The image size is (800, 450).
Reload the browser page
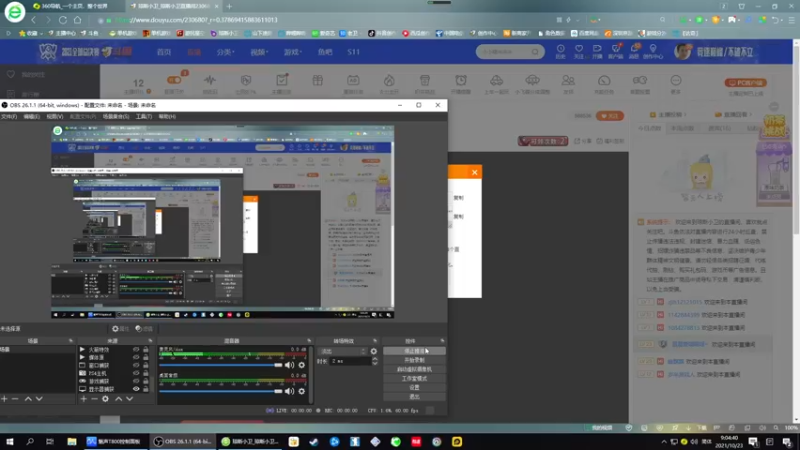(63, 20)
